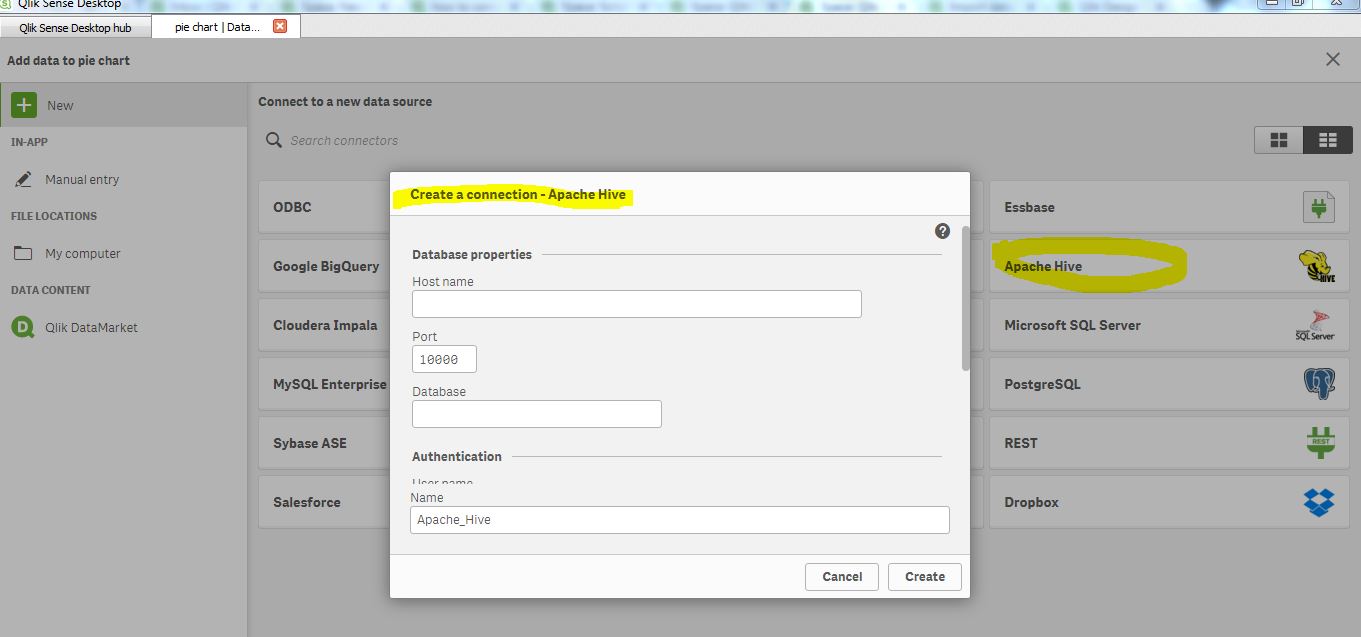Click the Authentication section heading

click(x=457, y=456)
